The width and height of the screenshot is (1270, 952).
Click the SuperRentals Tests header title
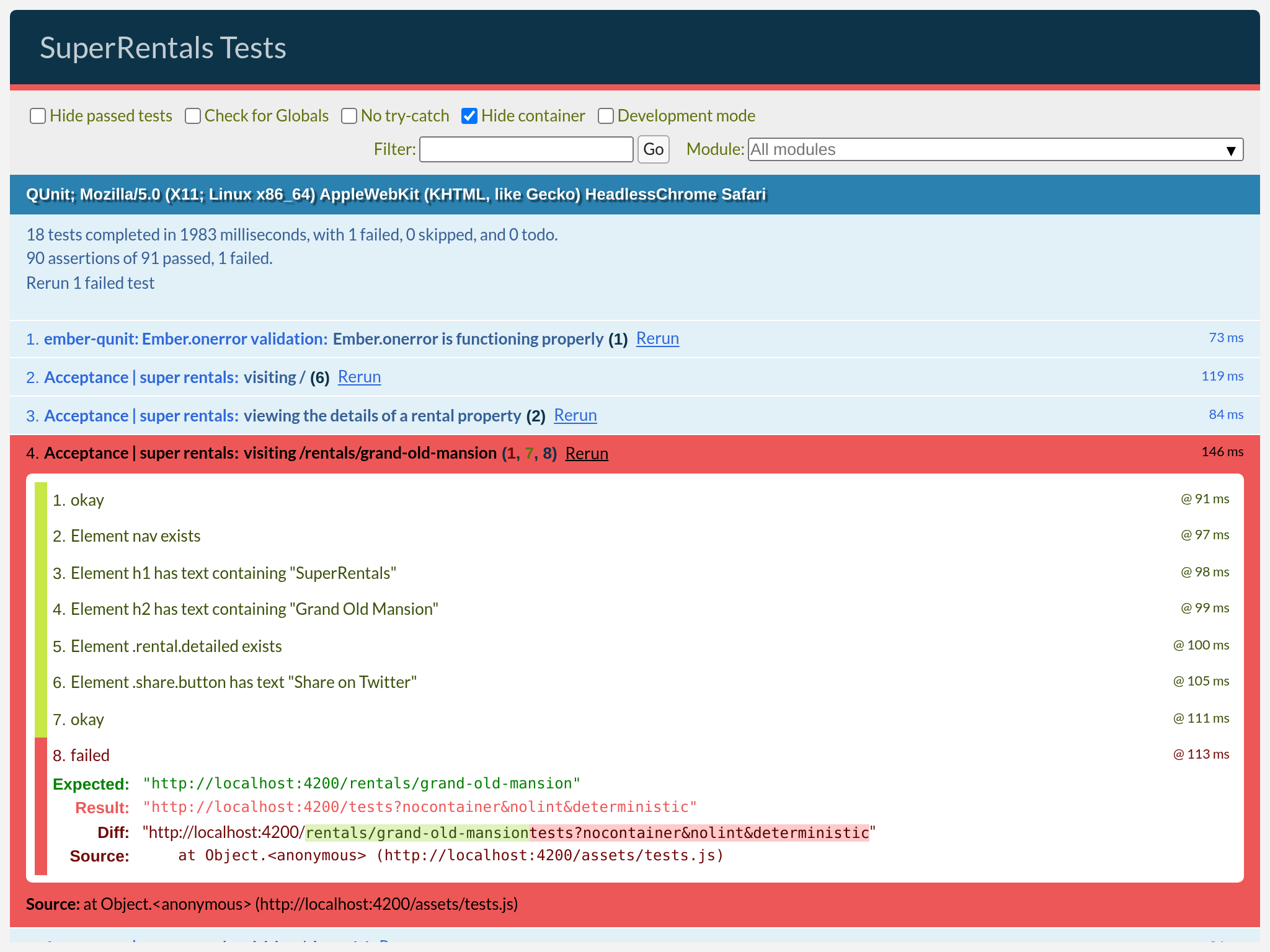[162, 48]
